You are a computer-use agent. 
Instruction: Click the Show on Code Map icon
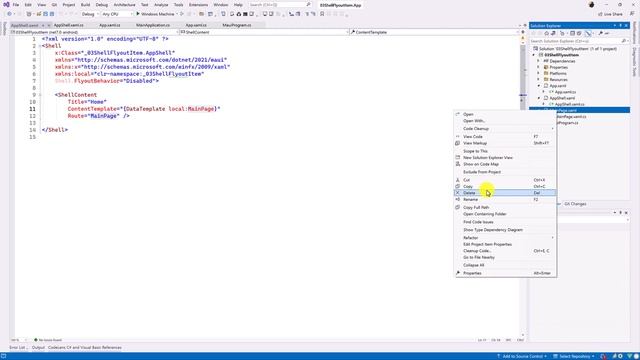click(x=458, y=164)
